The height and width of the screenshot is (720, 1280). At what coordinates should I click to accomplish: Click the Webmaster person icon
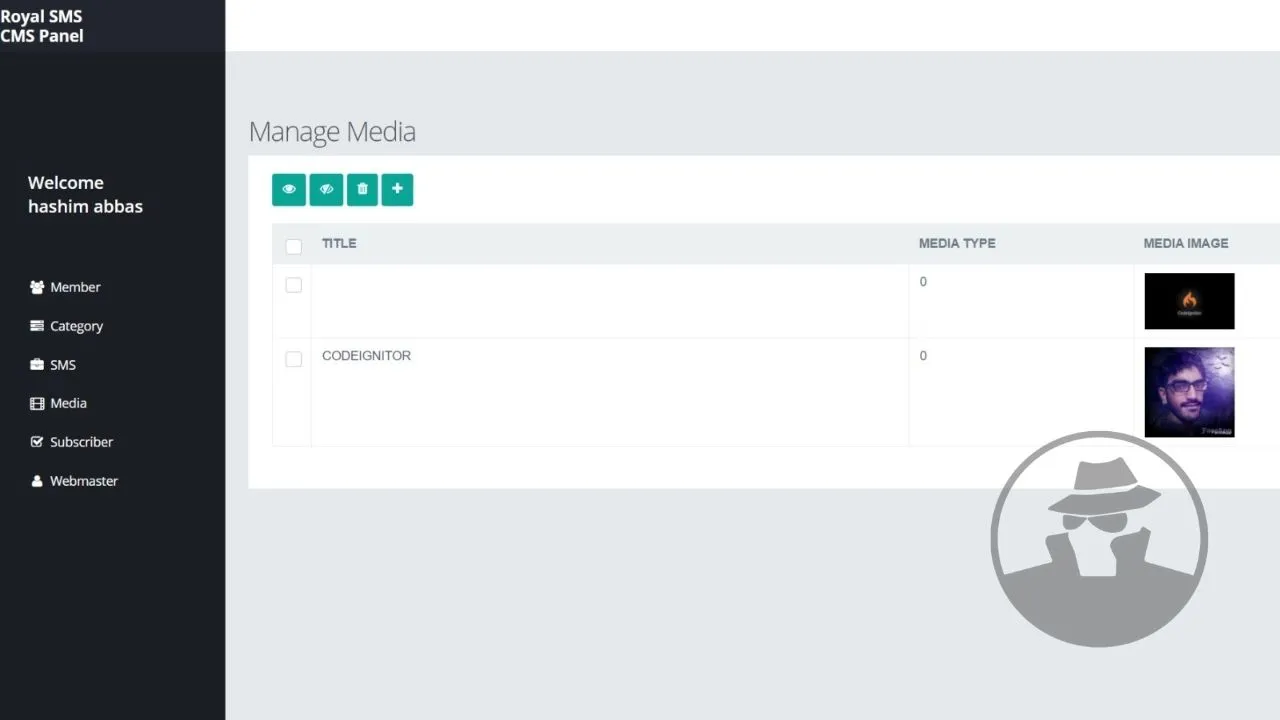click(37, 481)
